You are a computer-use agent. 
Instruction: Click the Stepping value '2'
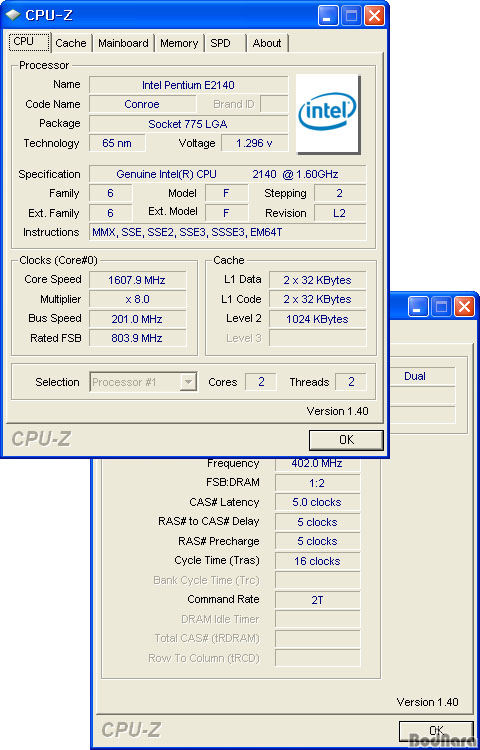point(340,193)
